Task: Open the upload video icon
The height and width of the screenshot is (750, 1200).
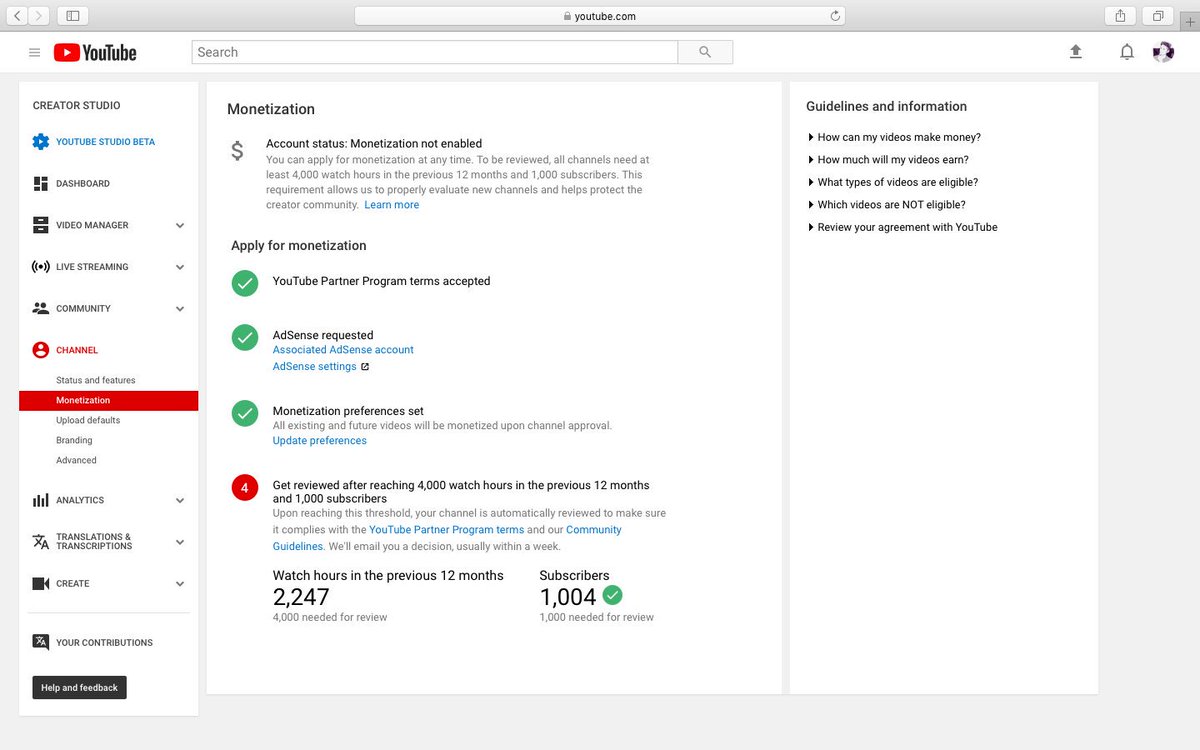Action: [x=1076, y=52]
